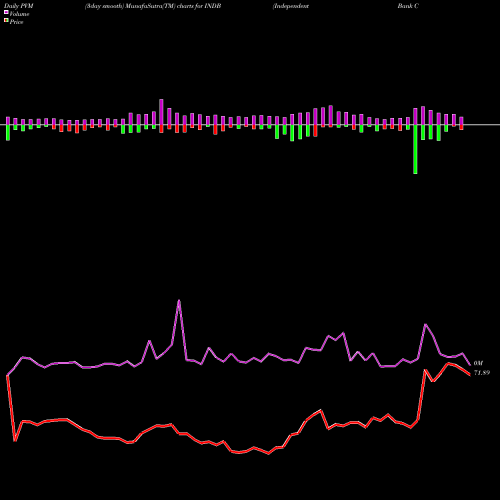Click the Volume legend color swatch
Image resolution: width=500 pixels, height=500 pixels.
6,13
